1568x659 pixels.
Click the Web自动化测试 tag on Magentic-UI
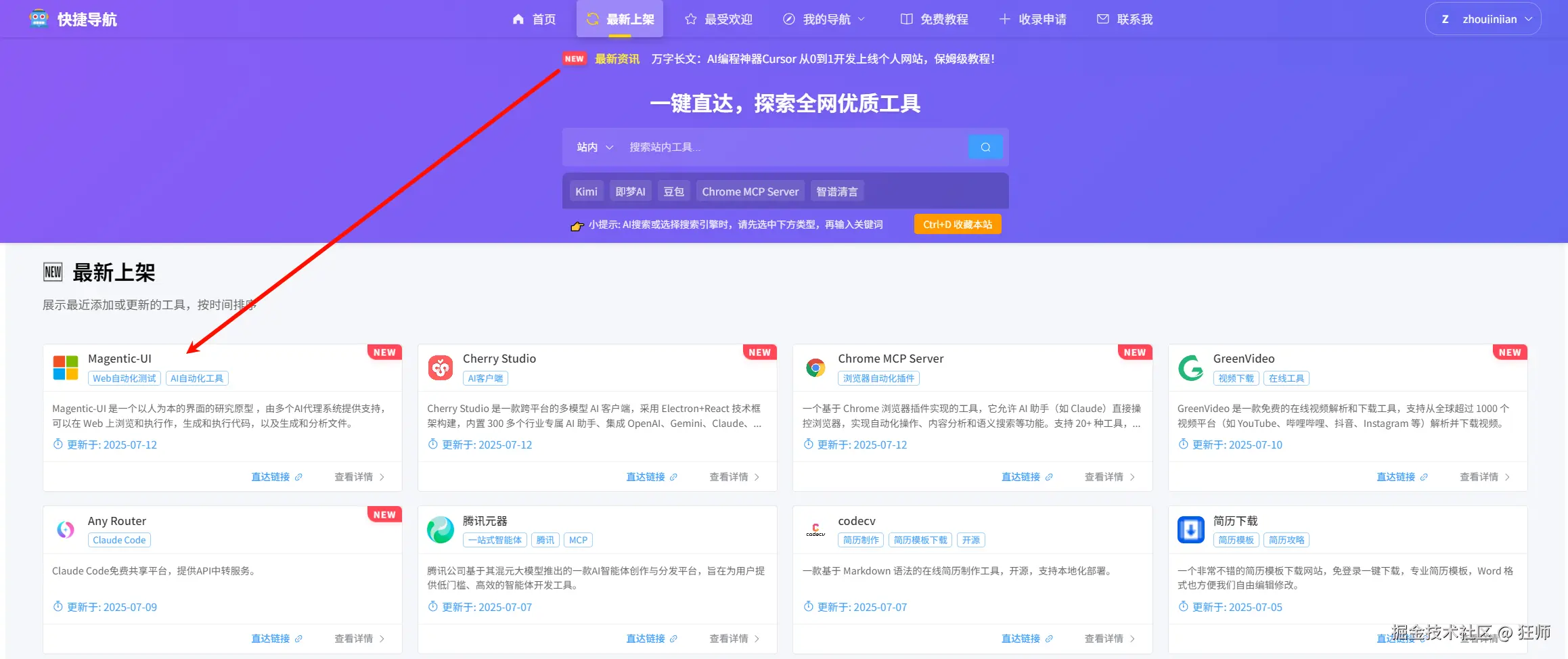(125, 378)
